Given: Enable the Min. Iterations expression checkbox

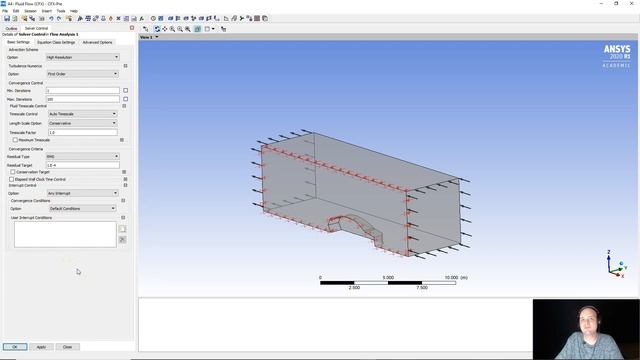Looking at the screenshot, I should [125, 90].
